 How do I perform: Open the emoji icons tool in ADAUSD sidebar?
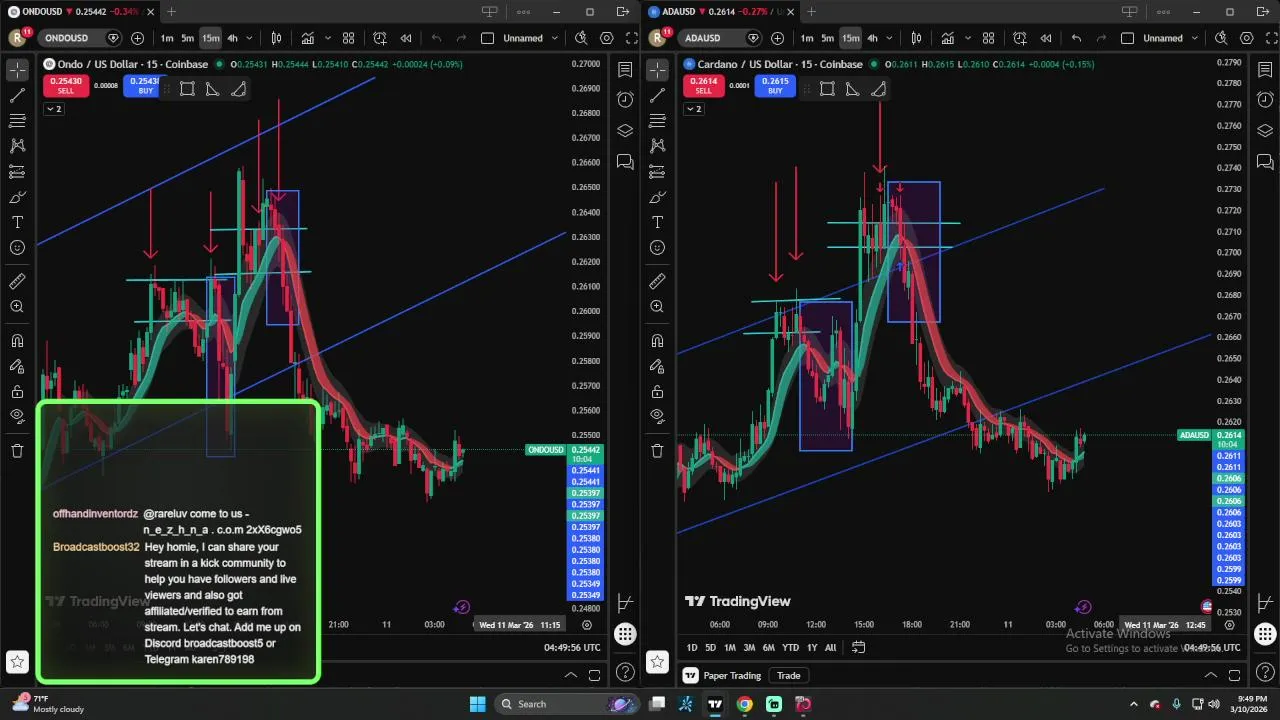click(x=657, y=247)
